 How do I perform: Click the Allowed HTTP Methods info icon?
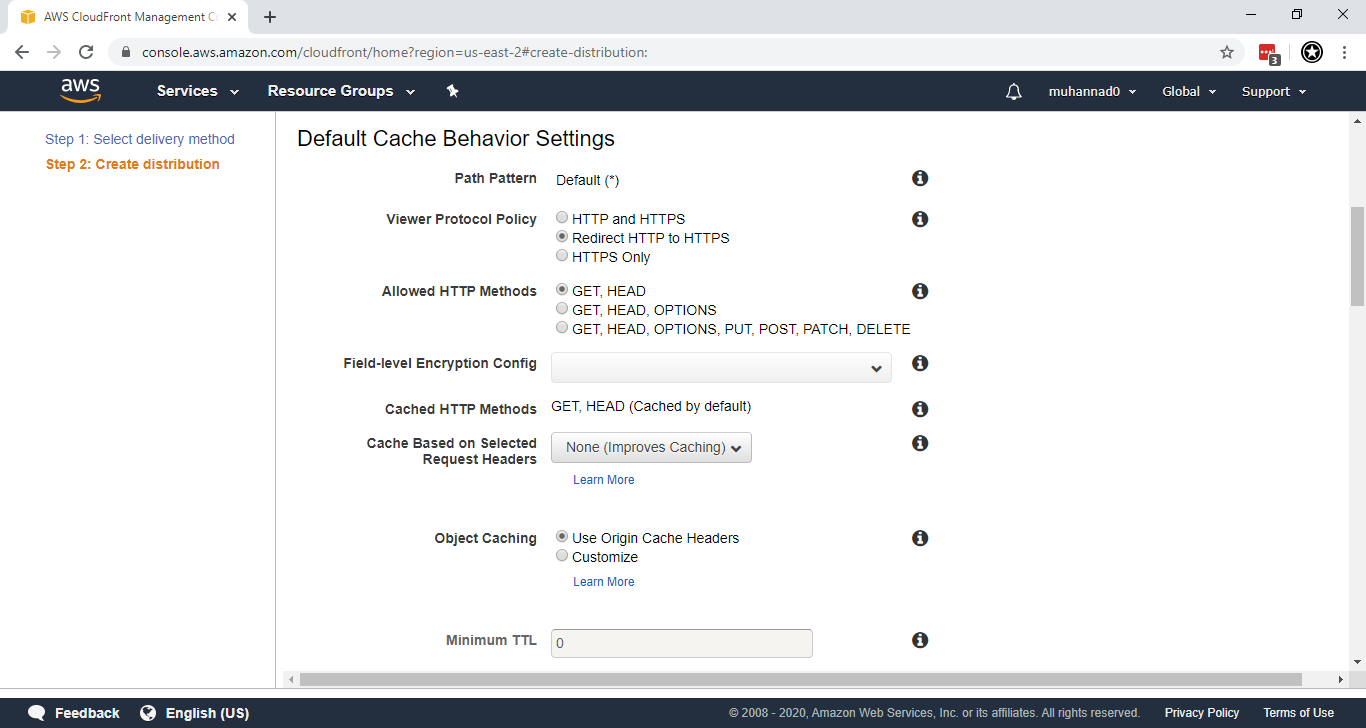tap(919, 290)
